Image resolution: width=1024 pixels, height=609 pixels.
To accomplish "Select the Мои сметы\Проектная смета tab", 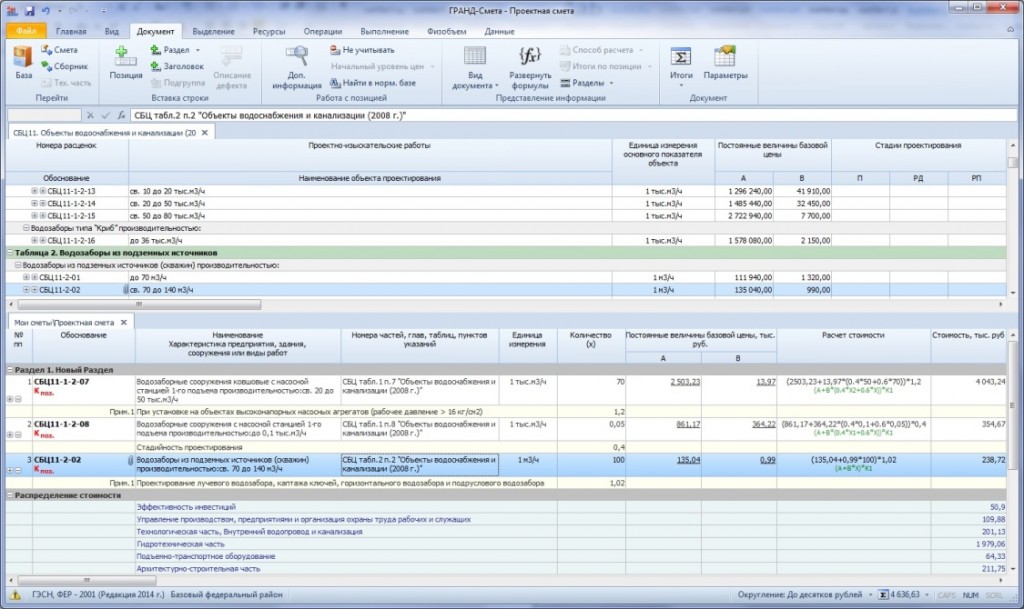I will coord(64,322).
